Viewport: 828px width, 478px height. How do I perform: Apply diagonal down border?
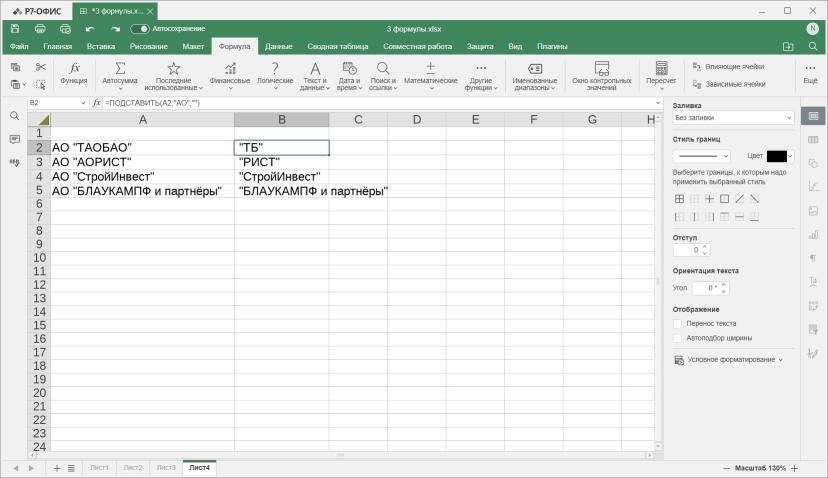(x=754, y=199)
